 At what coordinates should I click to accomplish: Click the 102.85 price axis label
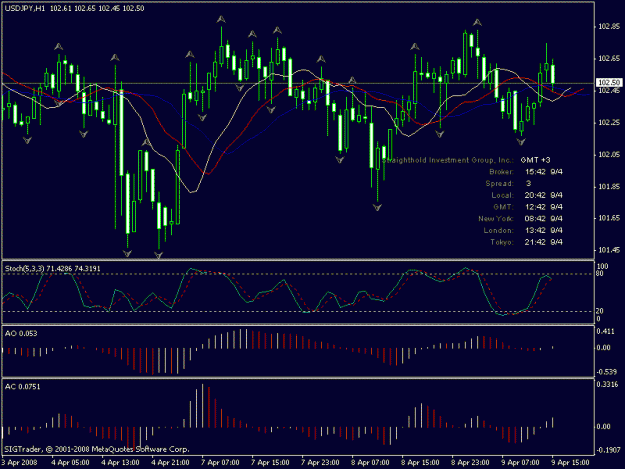click(609, 27)
